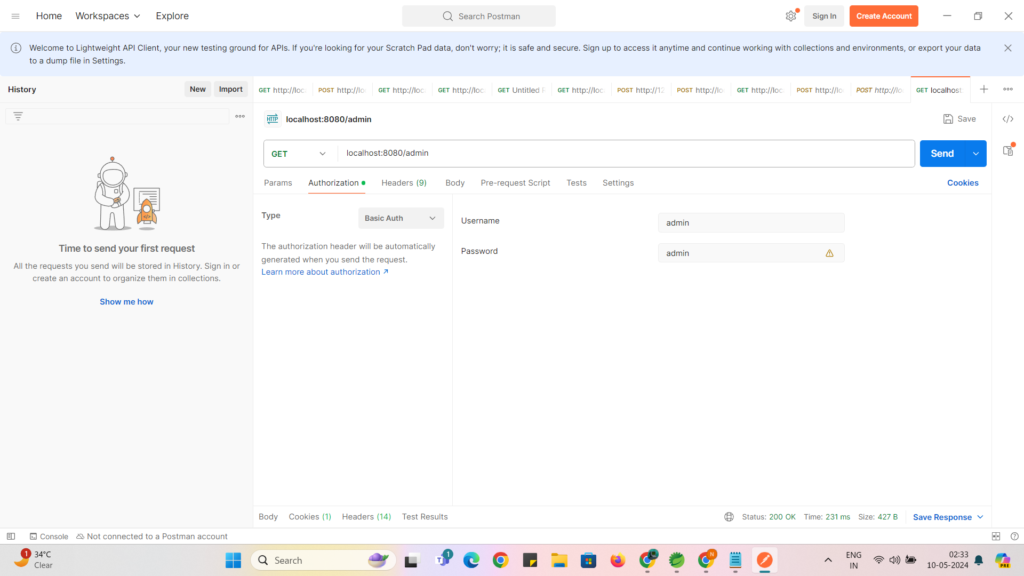Open the settings gear in the header
This screenshot has width=1024, height=576.
791,16
